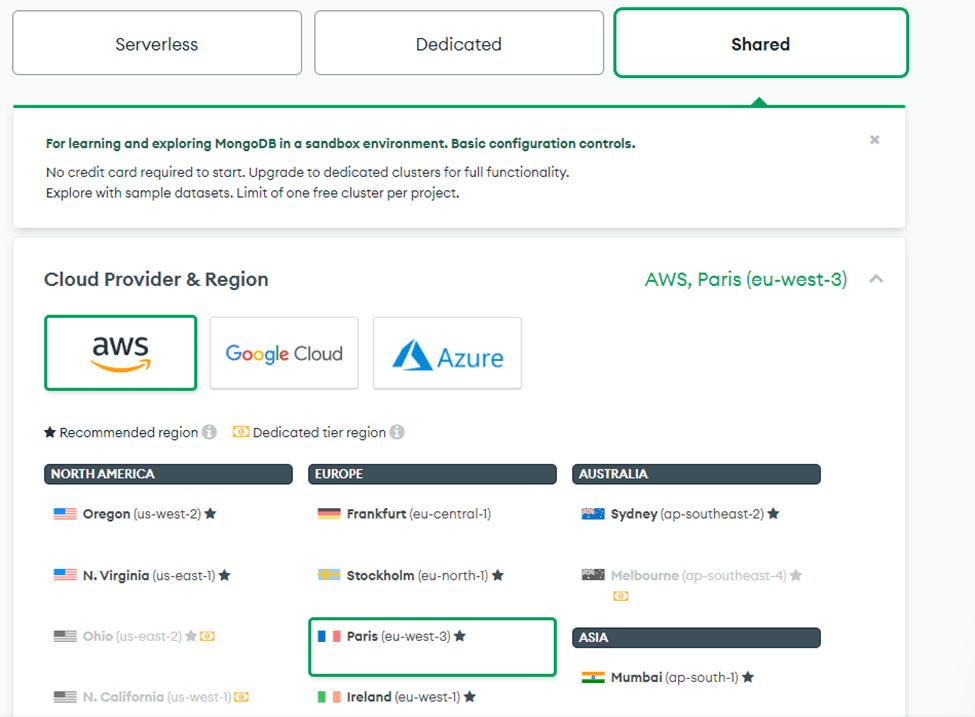Click the recommended star next to Mumbai
The width and height of the screenshot is (975, 717).
(747, 677)
